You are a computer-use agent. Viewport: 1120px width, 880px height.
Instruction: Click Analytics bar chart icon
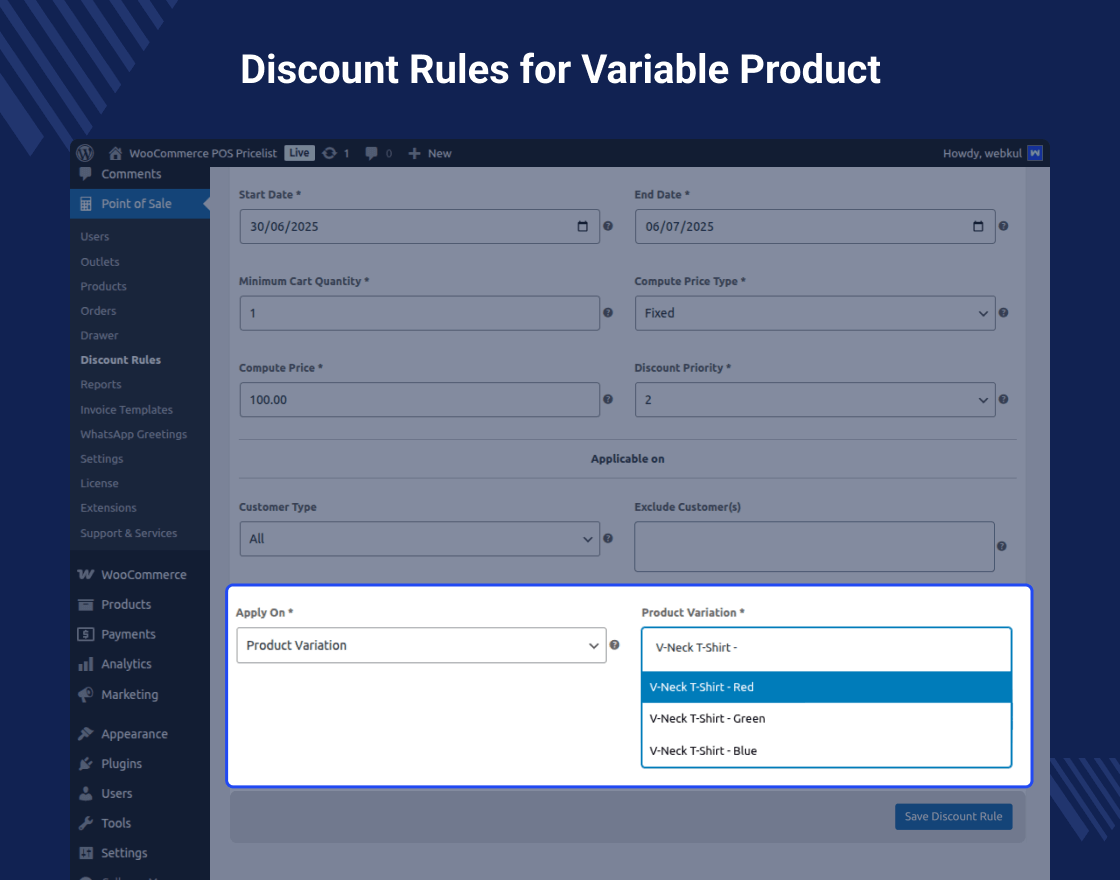[x=86, y=664]
